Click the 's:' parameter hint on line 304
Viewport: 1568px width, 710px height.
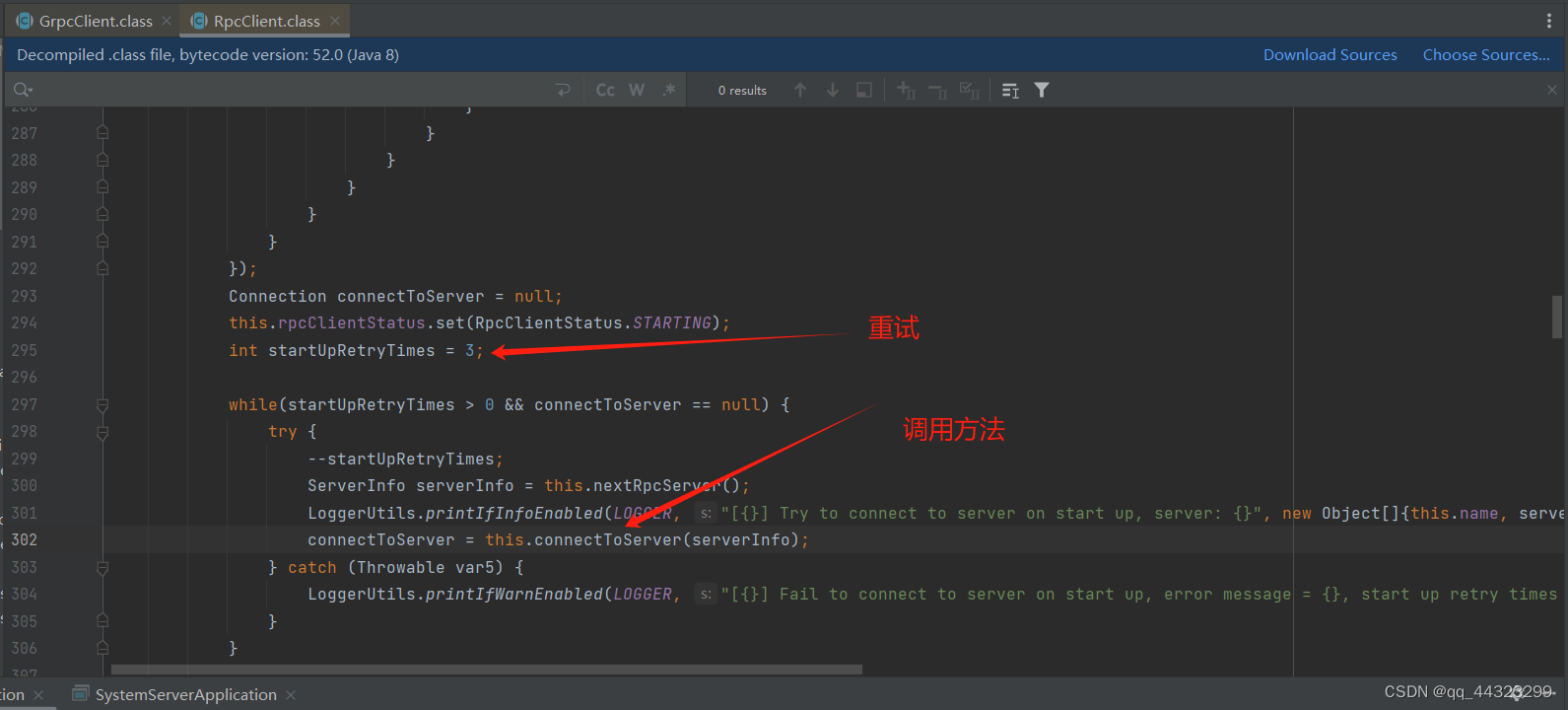click(706, 595)
